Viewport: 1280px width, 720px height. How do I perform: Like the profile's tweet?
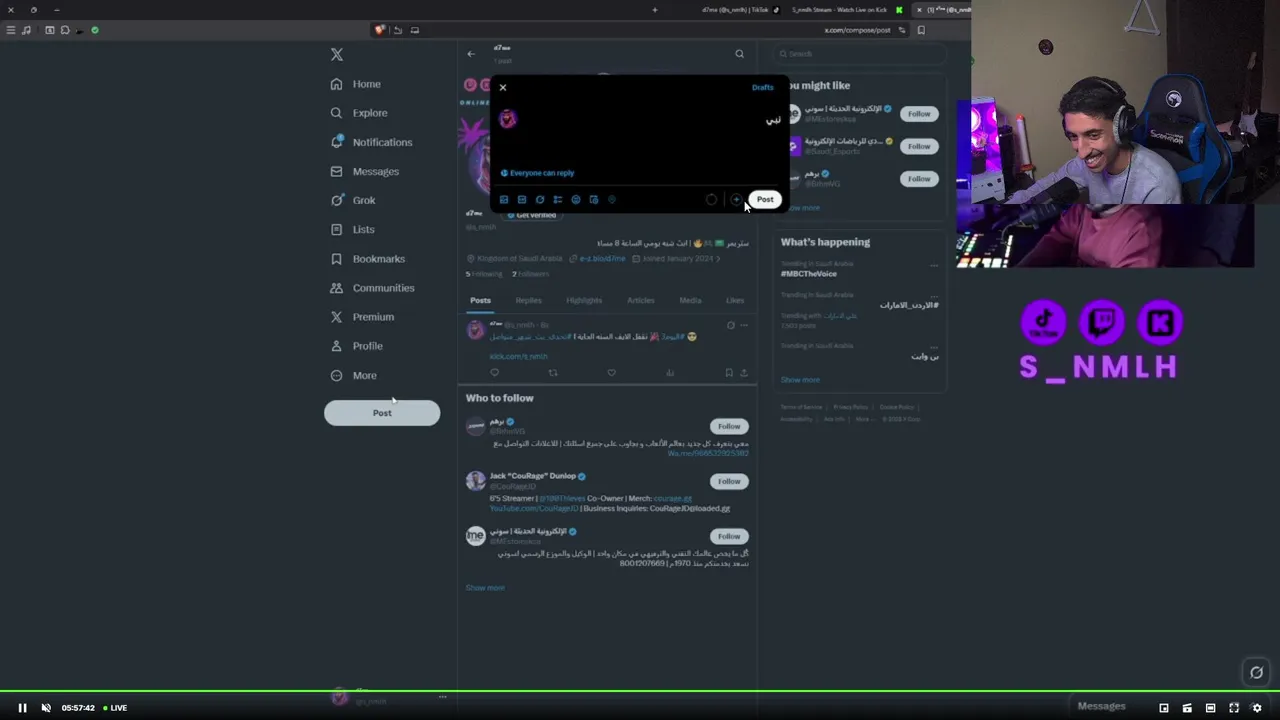[x=611, y=373]
